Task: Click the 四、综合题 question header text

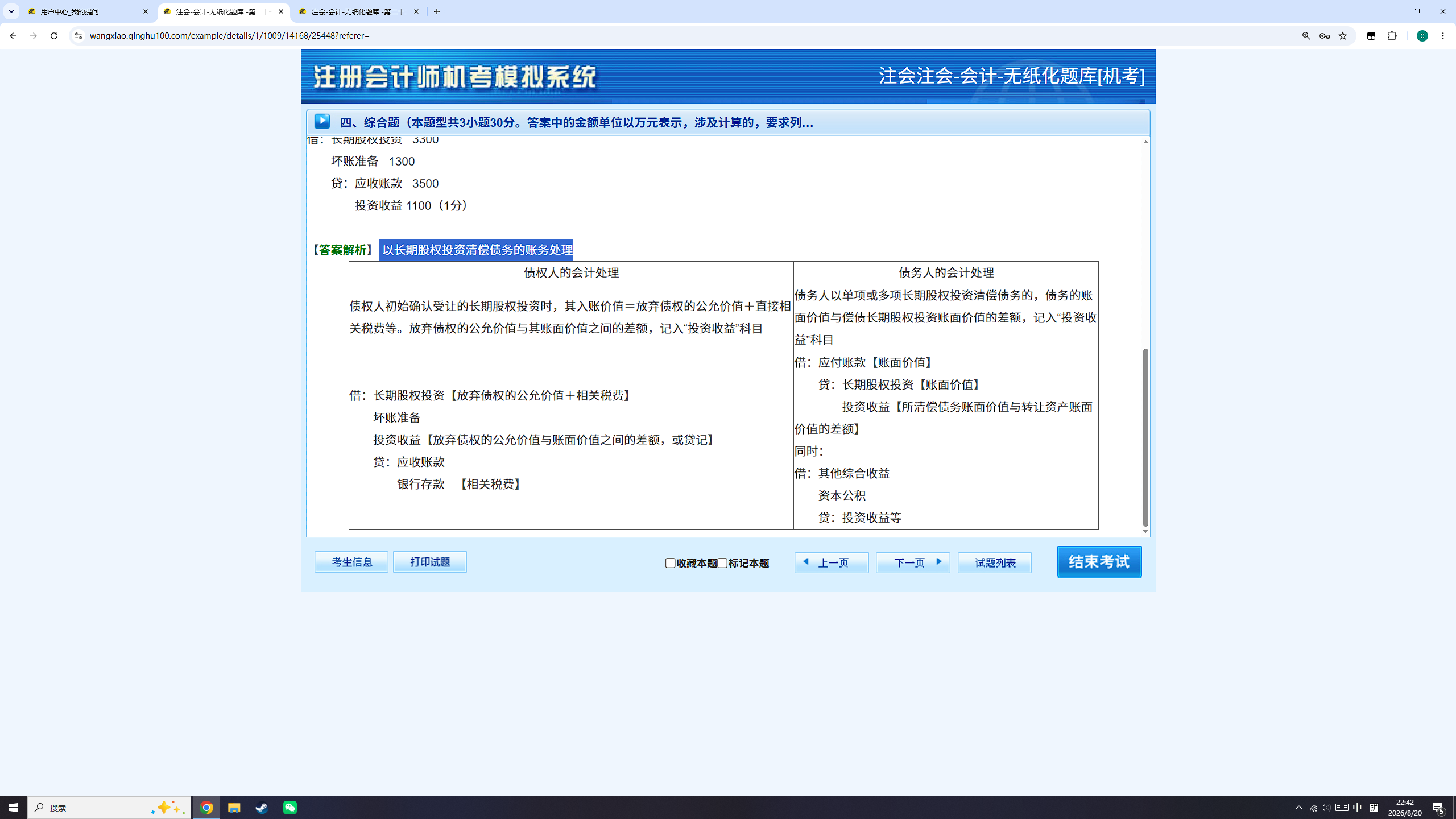Action: click(x=576, y=123)
